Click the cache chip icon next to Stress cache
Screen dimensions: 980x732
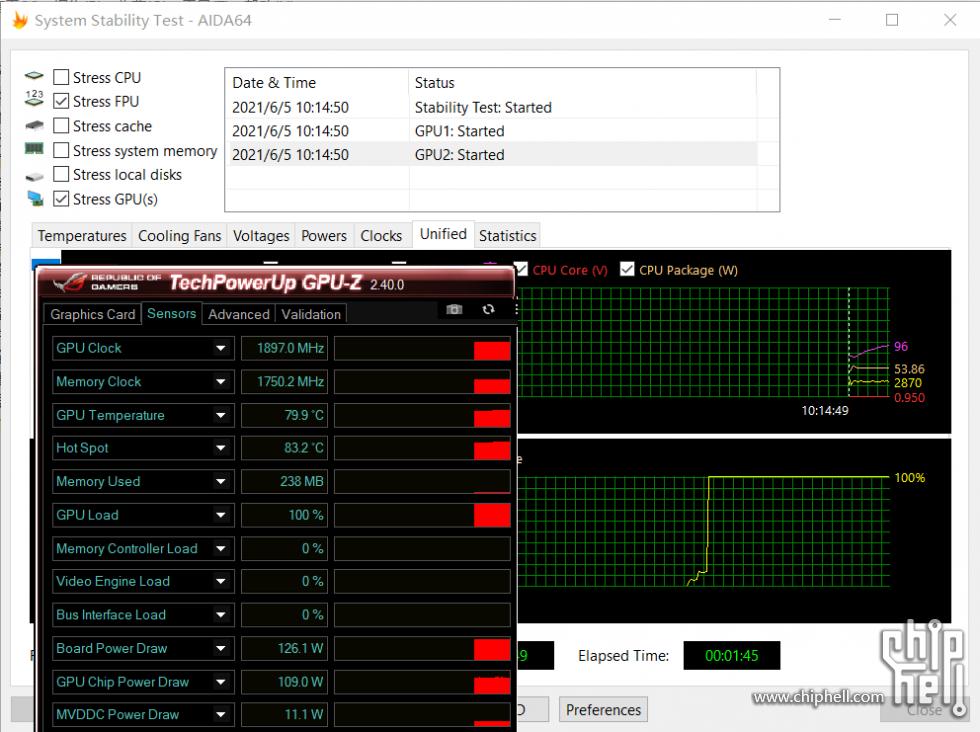[x=33, y=125]
